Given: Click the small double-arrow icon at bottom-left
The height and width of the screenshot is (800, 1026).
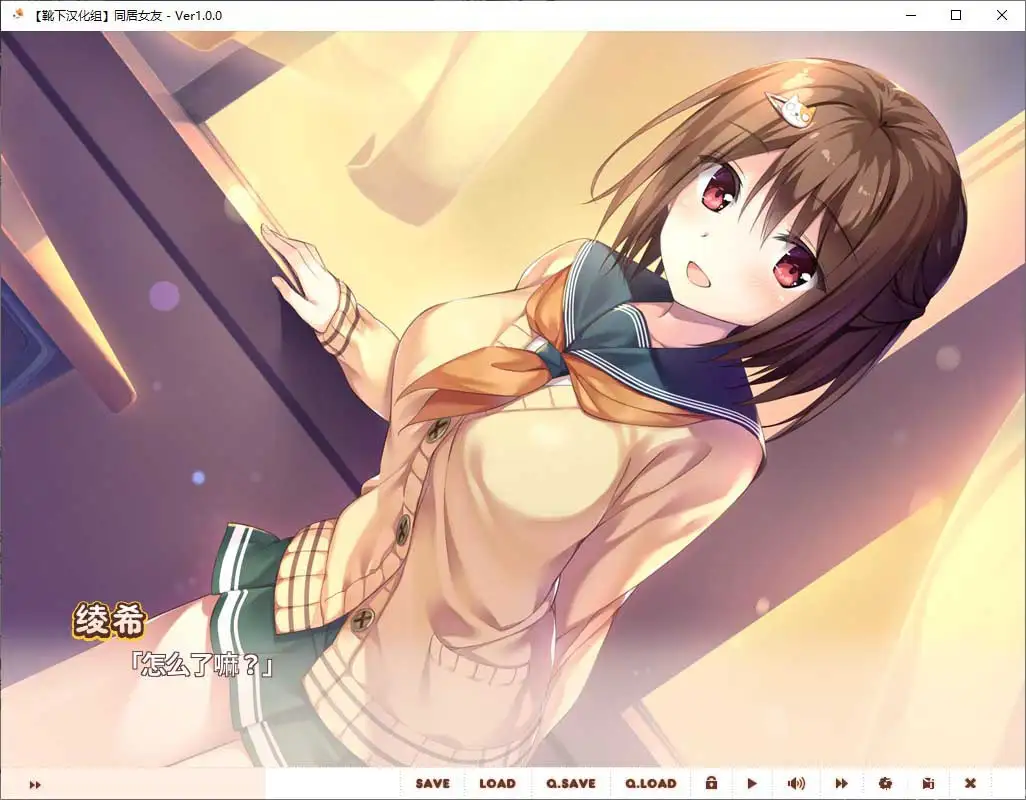Looking at the screenshot, I should (35, 785).
